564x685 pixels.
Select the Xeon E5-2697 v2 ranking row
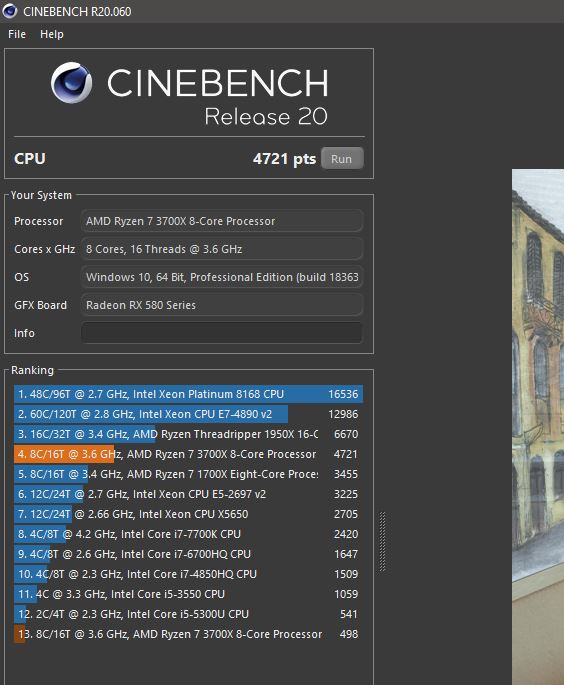coord(188,494)
